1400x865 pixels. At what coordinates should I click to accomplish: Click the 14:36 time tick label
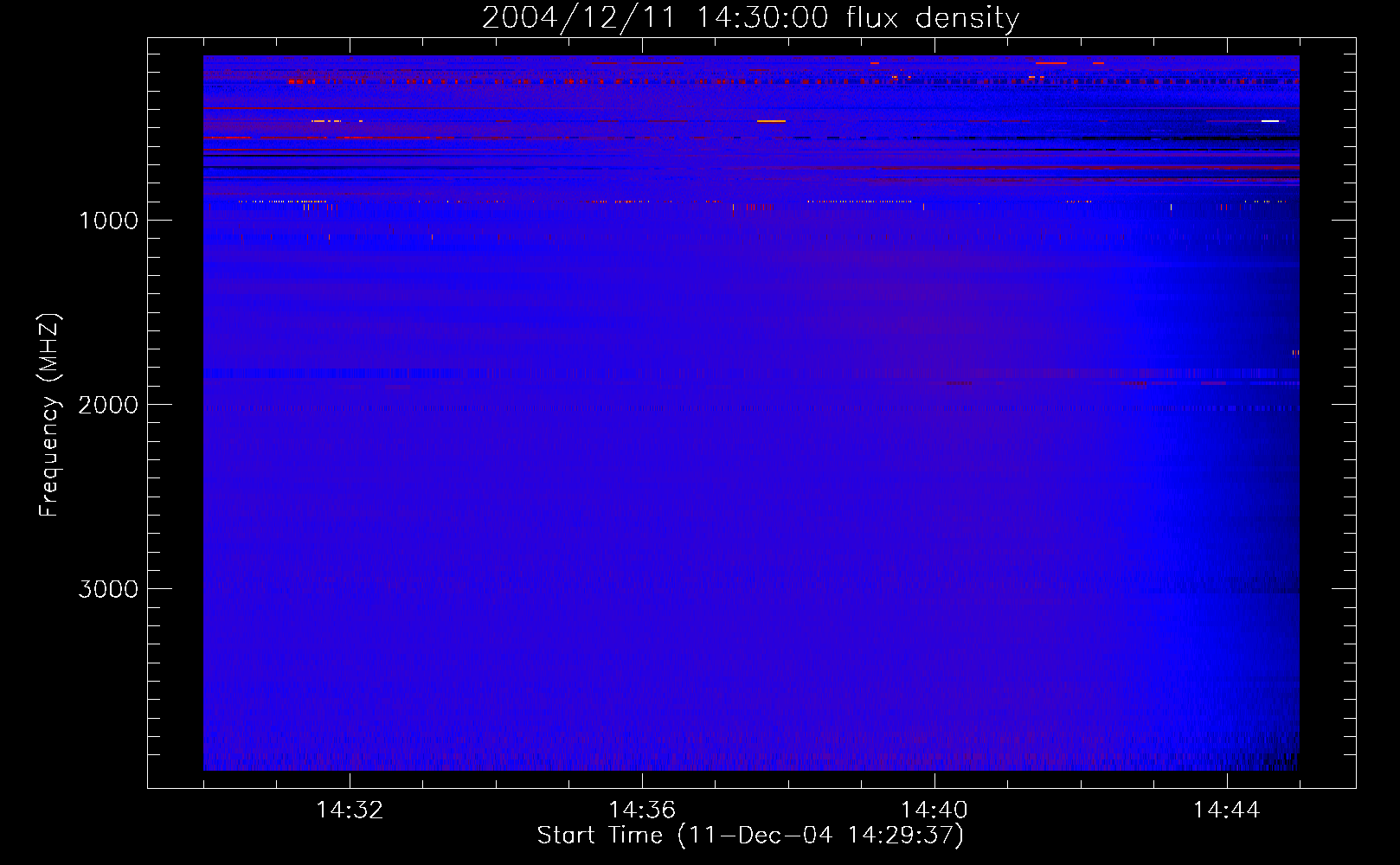pos(642,811)
